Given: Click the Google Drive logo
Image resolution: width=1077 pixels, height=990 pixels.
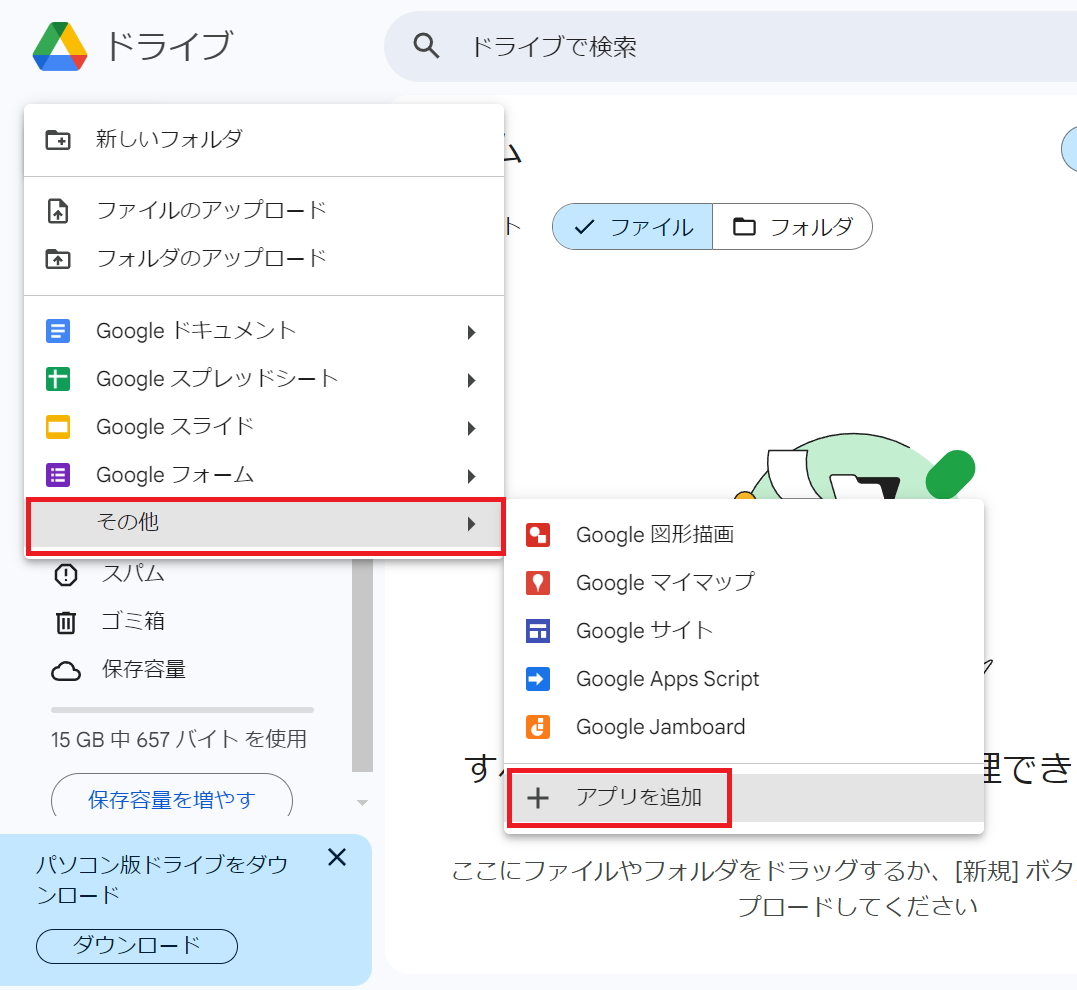Looking at the screenshot, I should point(61,45).
